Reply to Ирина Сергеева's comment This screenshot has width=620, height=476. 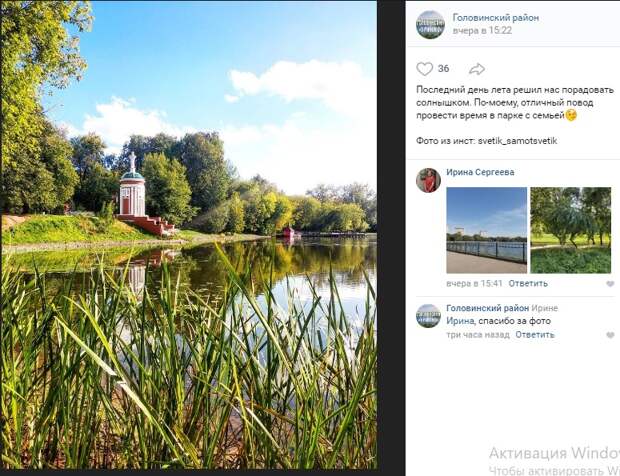click(528, 283)
